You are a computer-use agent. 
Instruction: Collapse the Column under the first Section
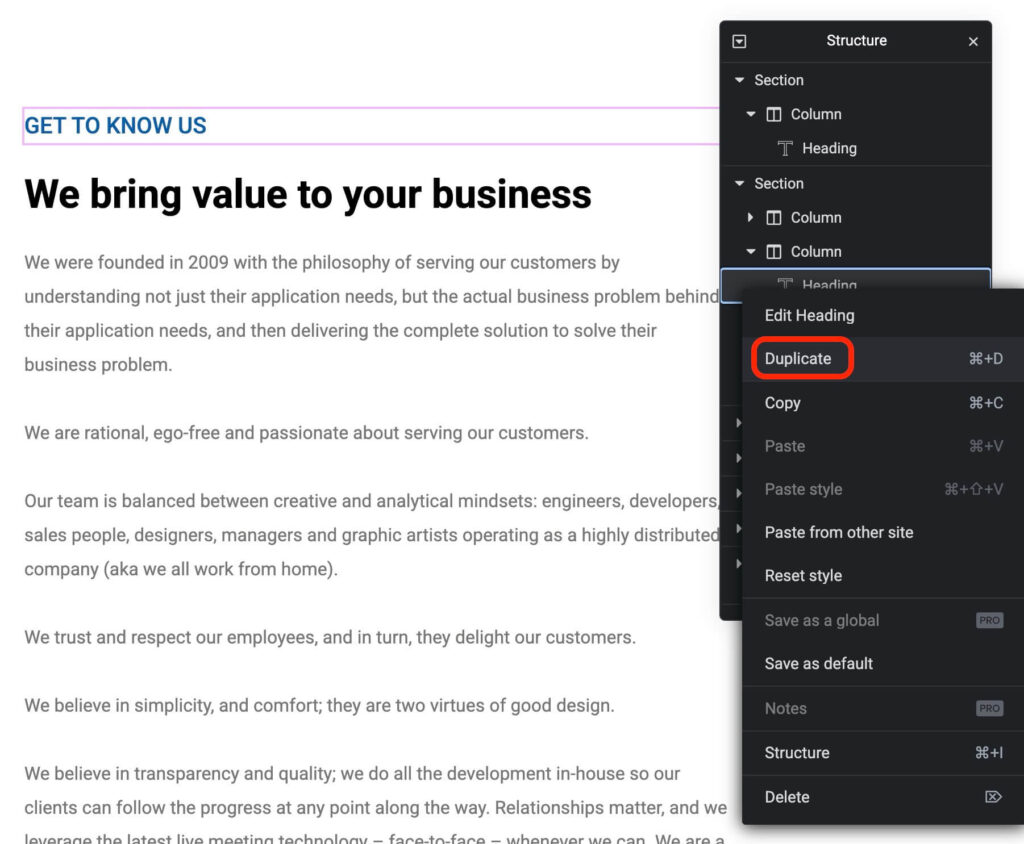(751, 115)
